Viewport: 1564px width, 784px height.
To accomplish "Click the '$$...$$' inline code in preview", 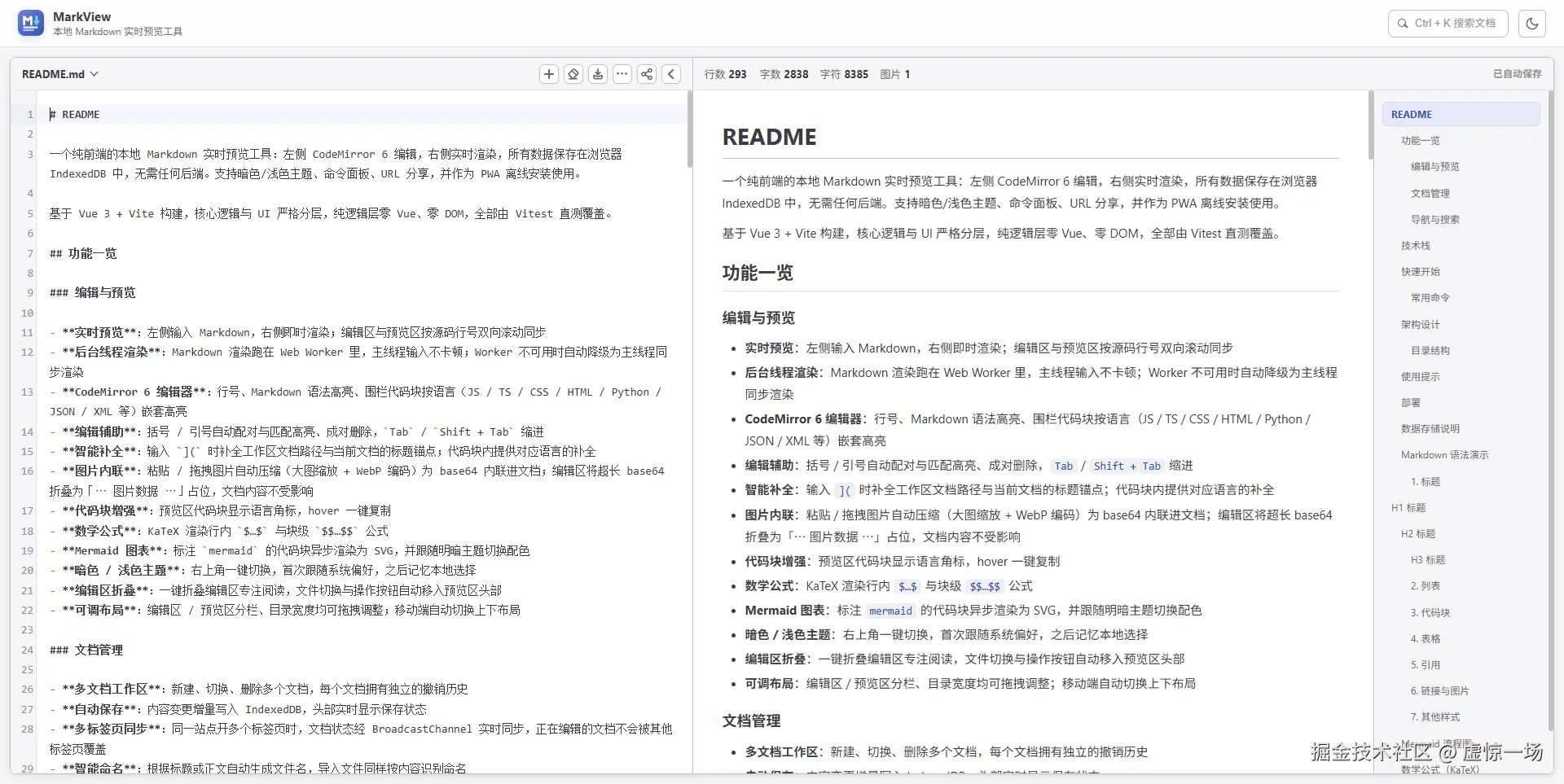I will click(x=984, y=587).
